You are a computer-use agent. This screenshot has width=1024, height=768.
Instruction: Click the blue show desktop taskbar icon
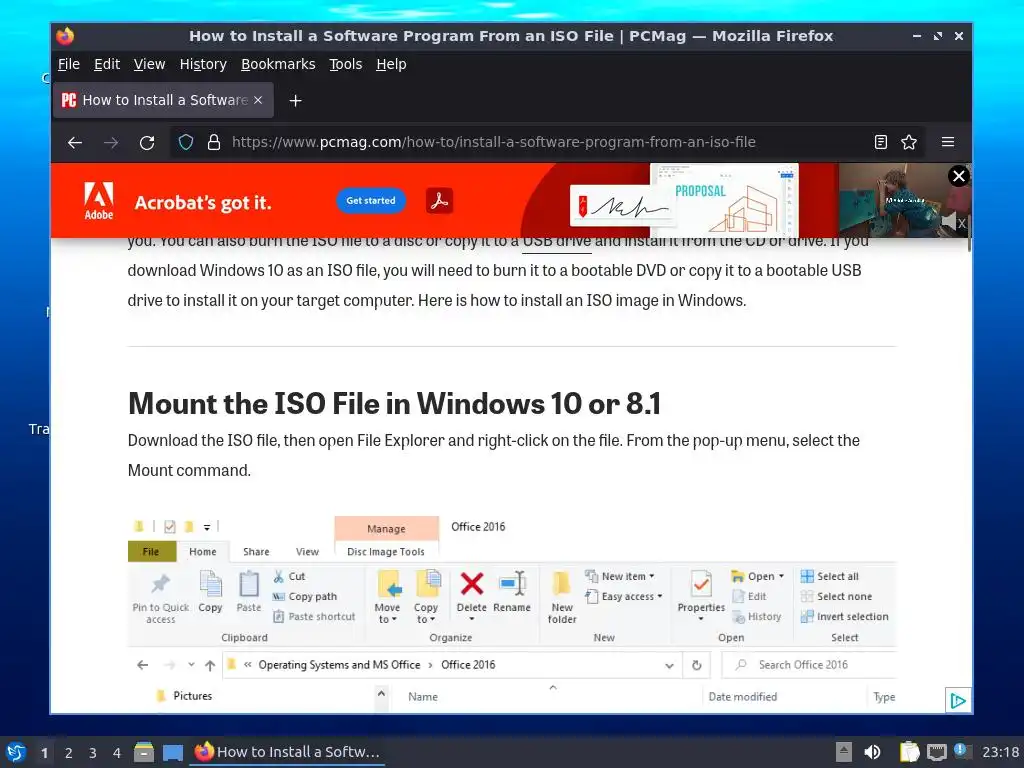coord(172,752)
